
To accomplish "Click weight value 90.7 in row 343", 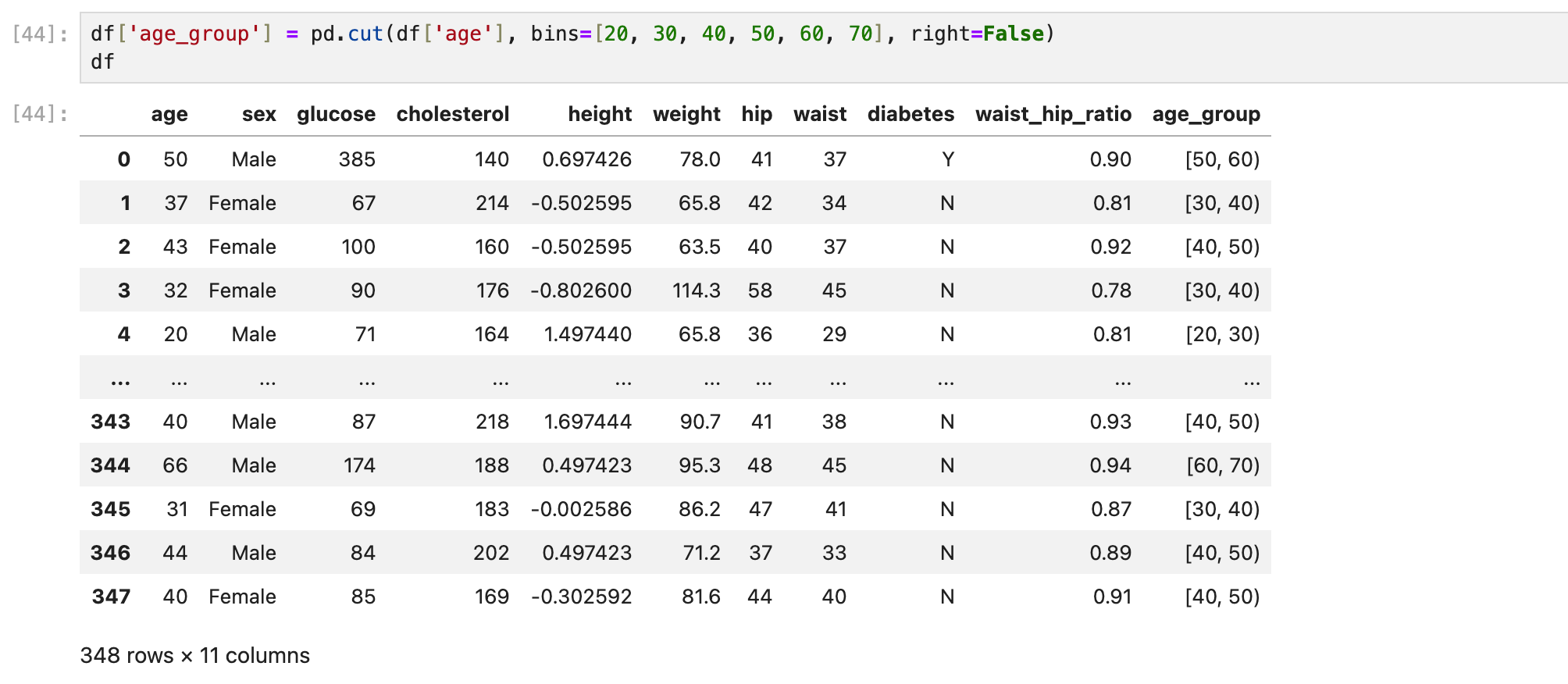I will click(700, 422).
